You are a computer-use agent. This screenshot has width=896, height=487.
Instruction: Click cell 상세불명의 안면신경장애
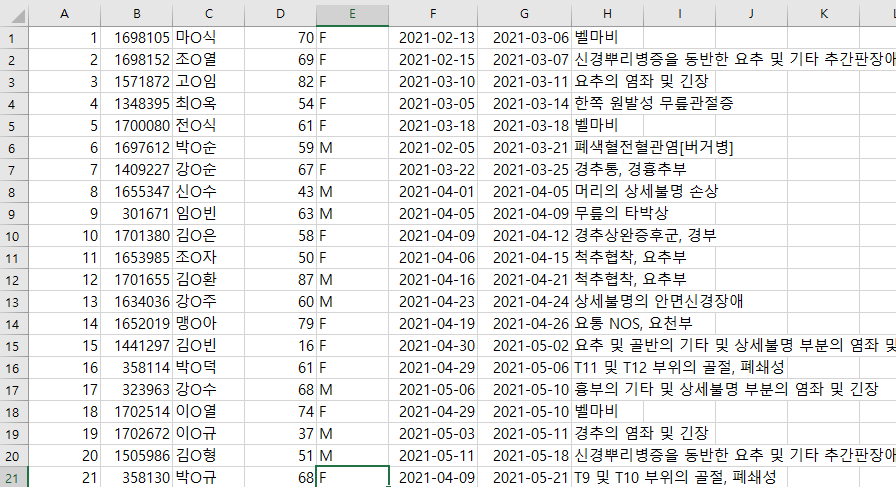(x=658, y=302)
